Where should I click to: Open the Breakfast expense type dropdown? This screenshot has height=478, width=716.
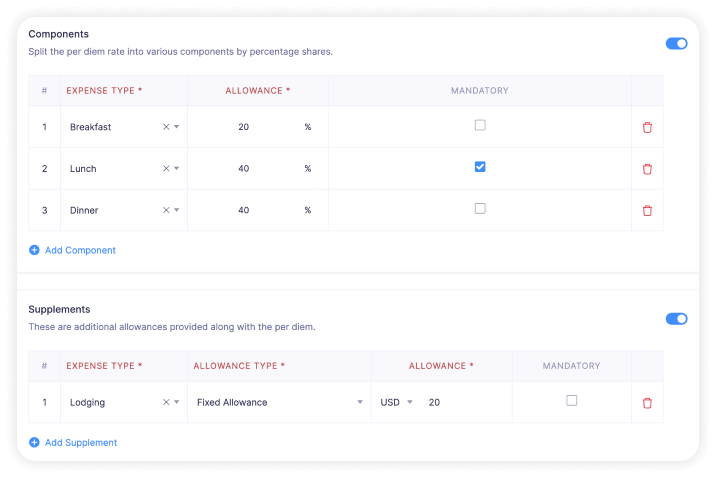(177, 127)
